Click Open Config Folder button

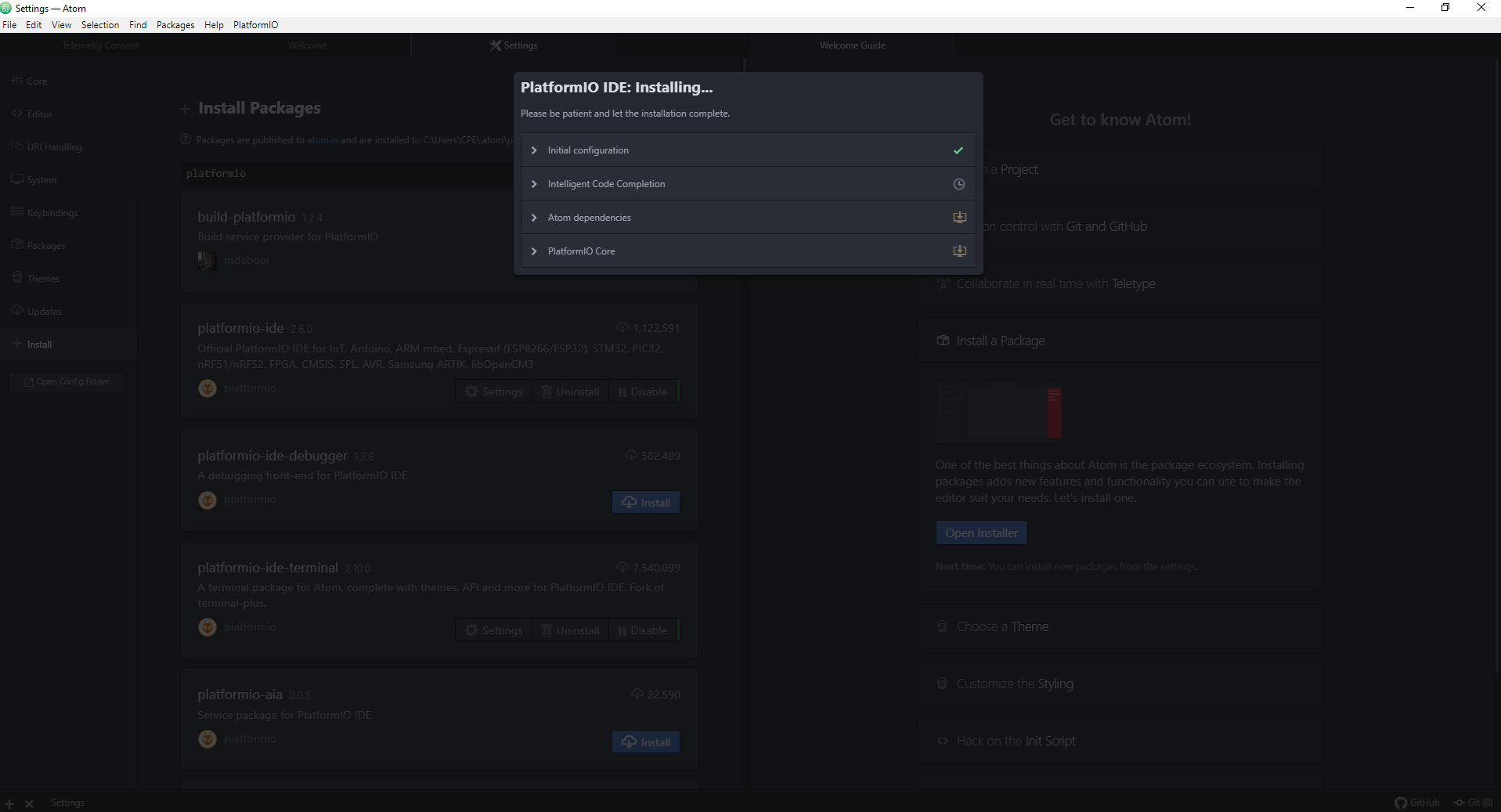click(67, 382)
